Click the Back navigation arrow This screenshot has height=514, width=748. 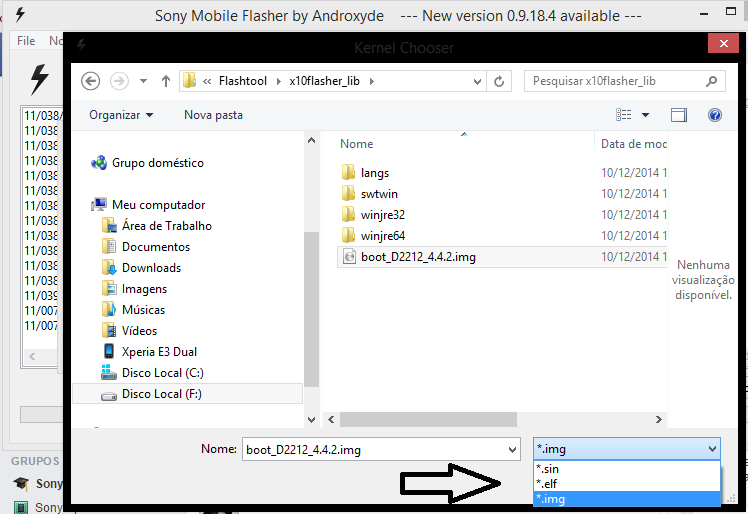point(90,81)
